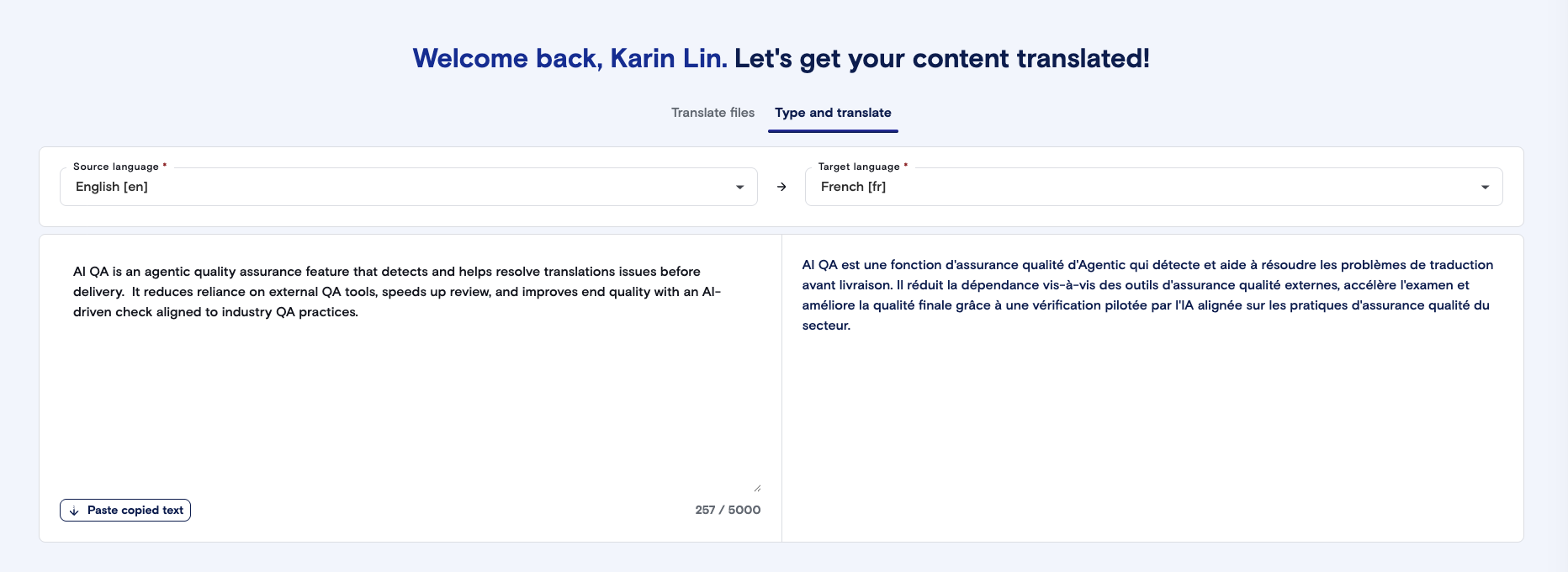The height and width of the screenshot is (572, 1568).
Task: Click the Welcome back, Karin Lin heading
Action: pos(569,58)
